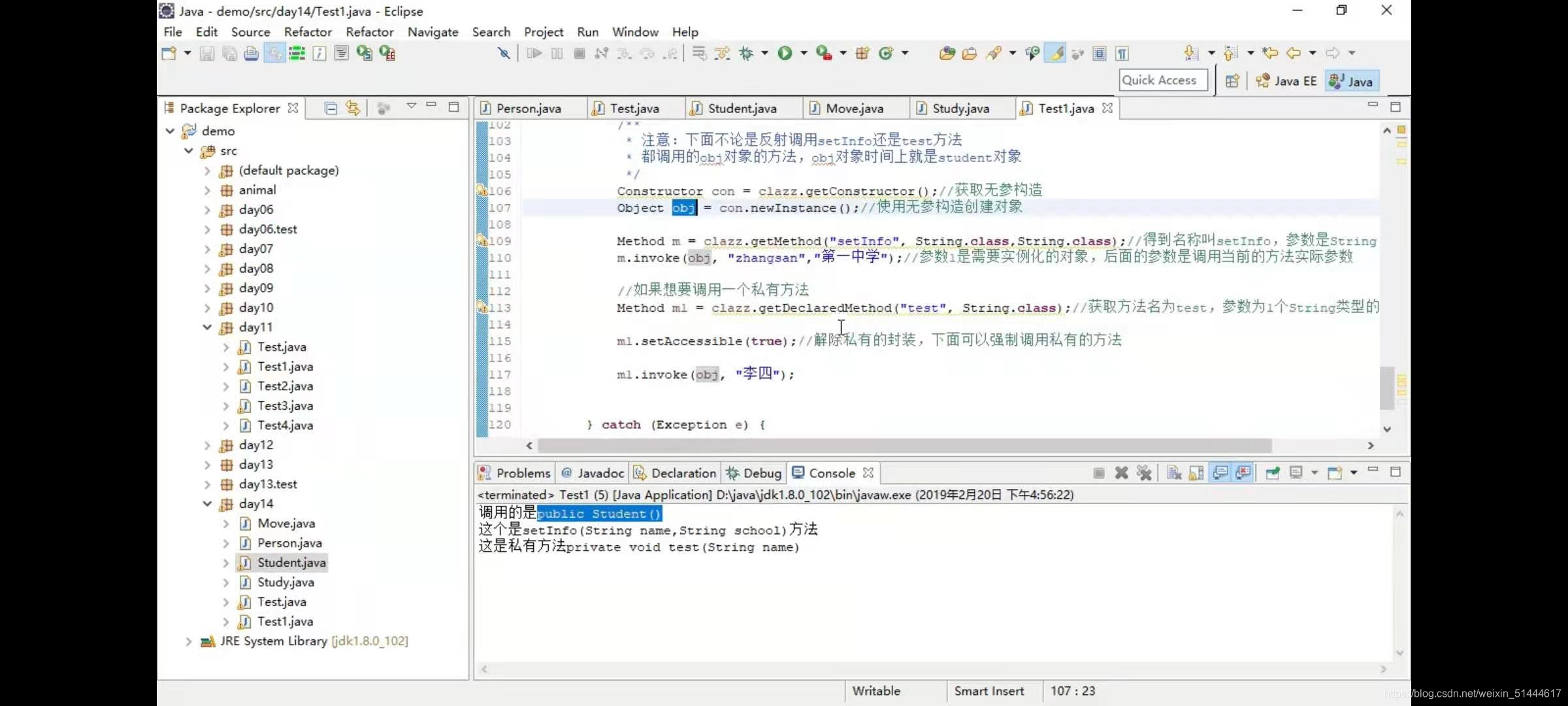Click the editor horizontal scrollbar

(904, 446)
